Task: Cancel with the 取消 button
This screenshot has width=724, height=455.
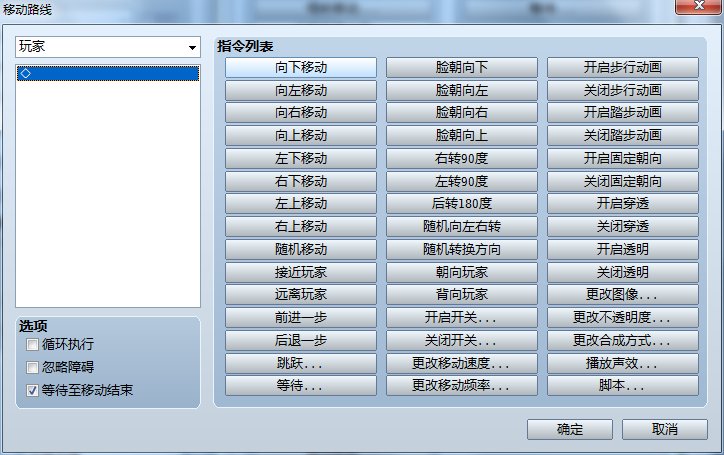Action: coord(665,430)
